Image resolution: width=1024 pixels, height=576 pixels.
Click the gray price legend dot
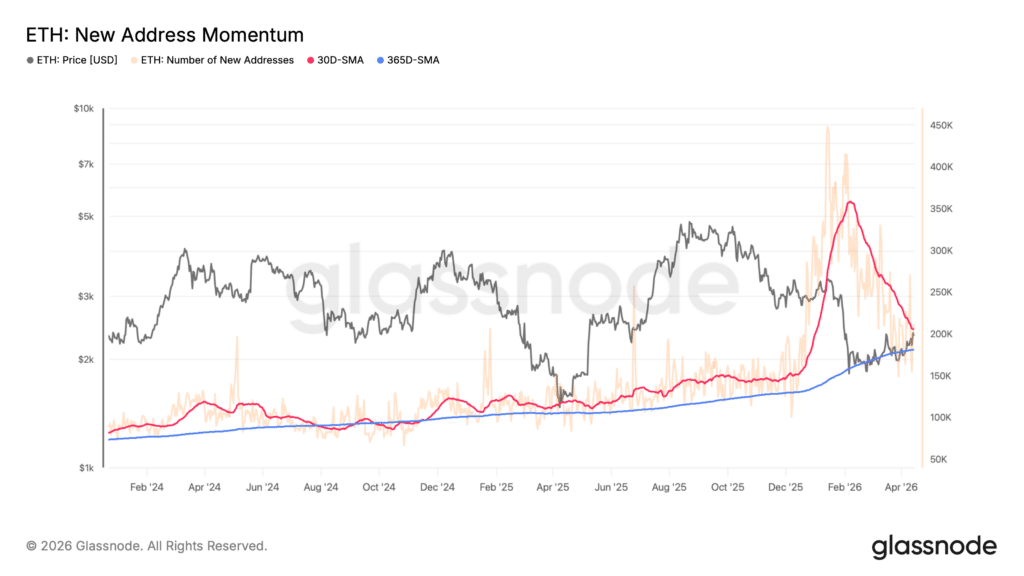click(x=30, y=60)
